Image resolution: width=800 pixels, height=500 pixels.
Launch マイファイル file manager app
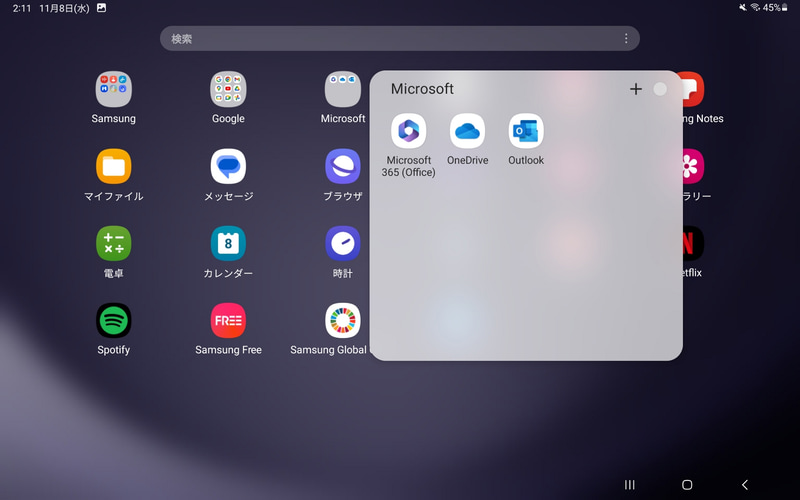click(x=113, y=166)
